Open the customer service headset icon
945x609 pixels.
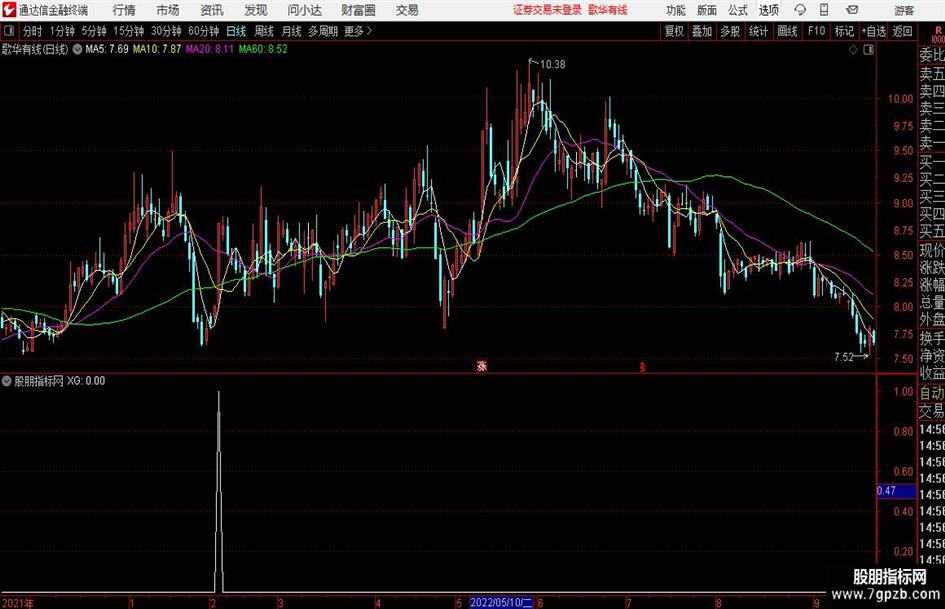tap(800, 10)
